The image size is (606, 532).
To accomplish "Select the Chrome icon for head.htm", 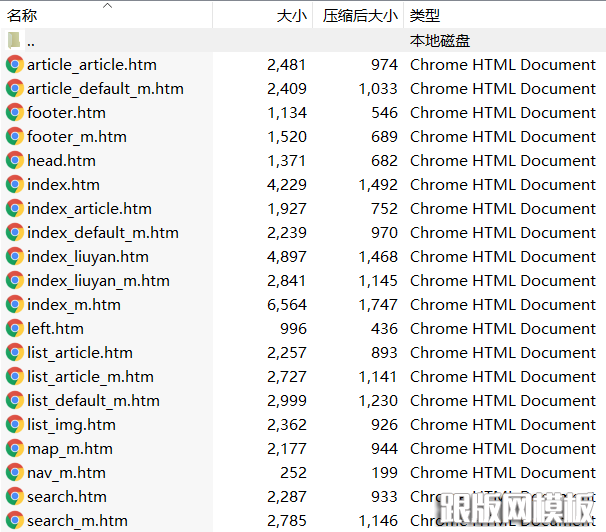I will (x=15, y=160).
